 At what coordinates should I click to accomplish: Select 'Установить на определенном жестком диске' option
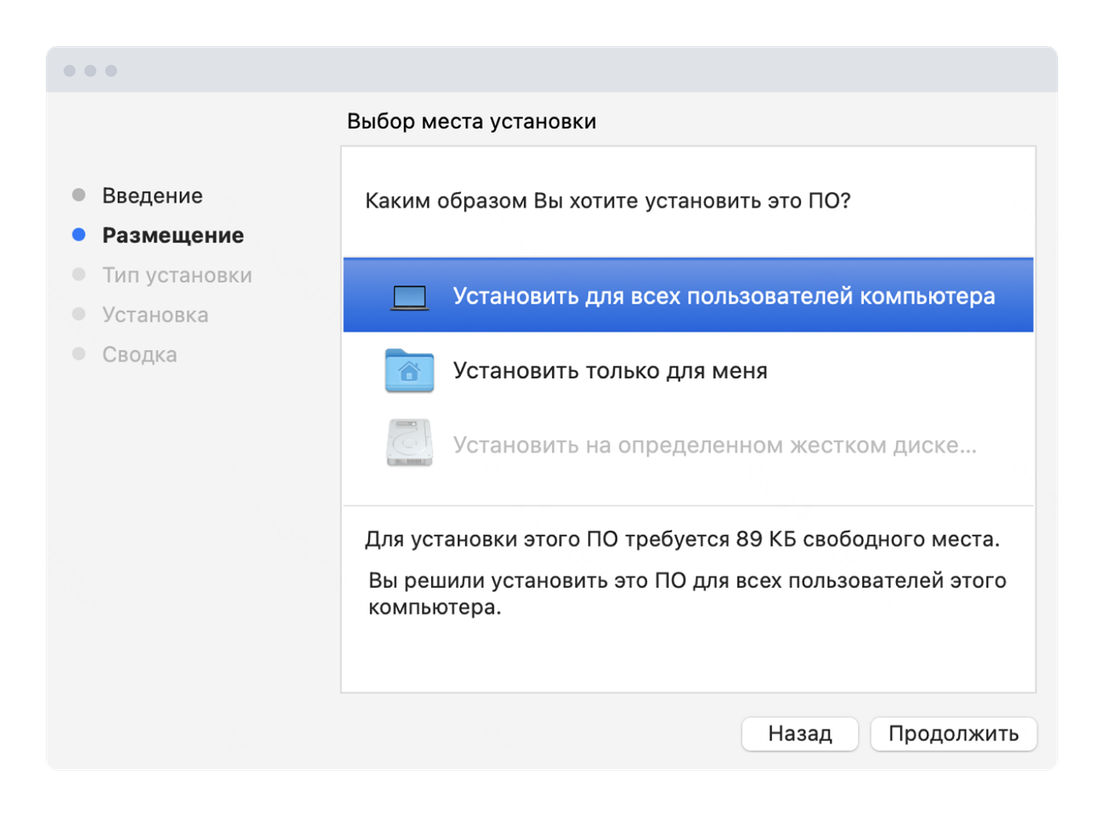714,445
